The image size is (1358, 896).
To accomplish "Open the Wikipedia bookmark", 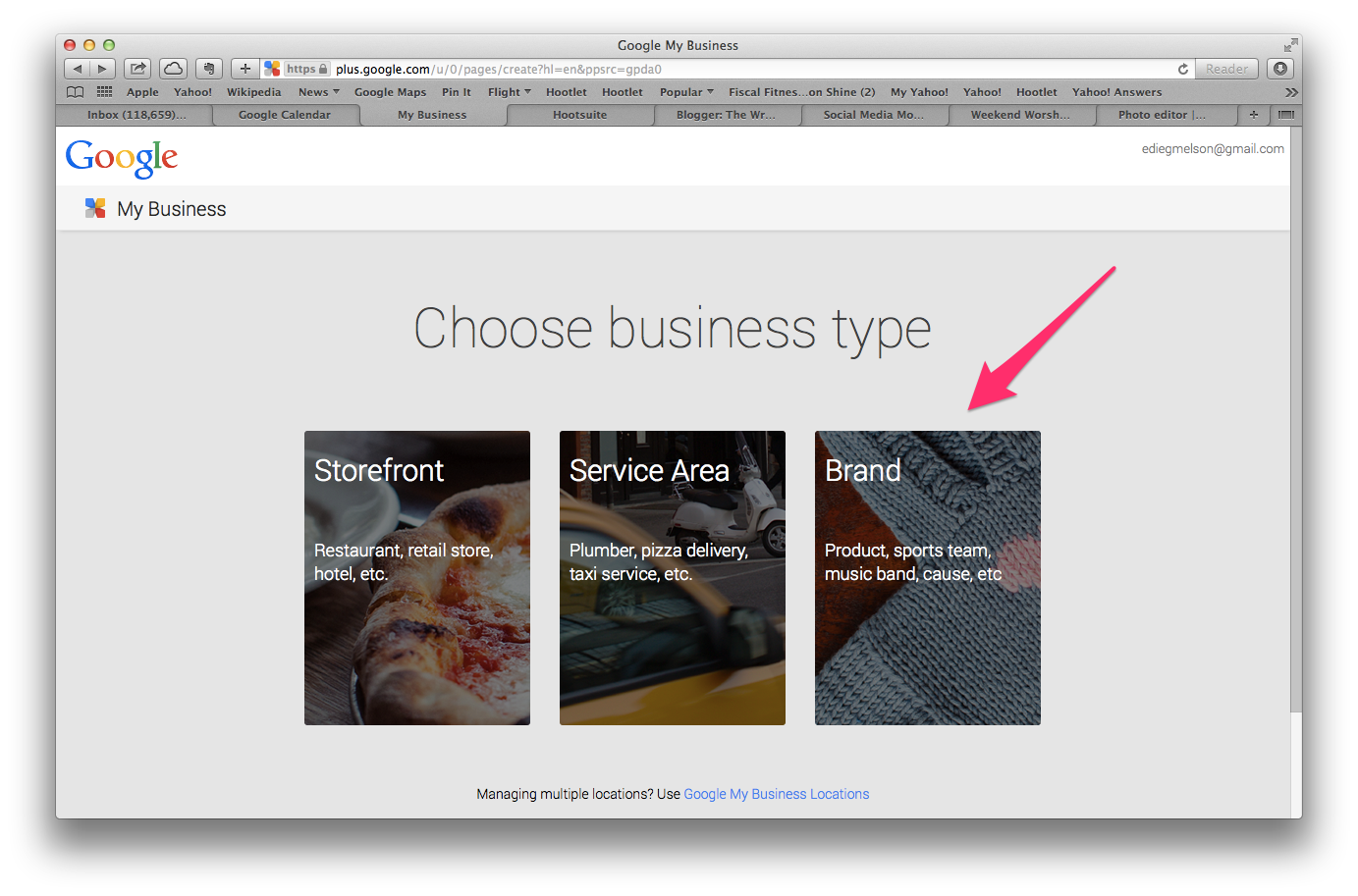I will (x=253, y=92).
